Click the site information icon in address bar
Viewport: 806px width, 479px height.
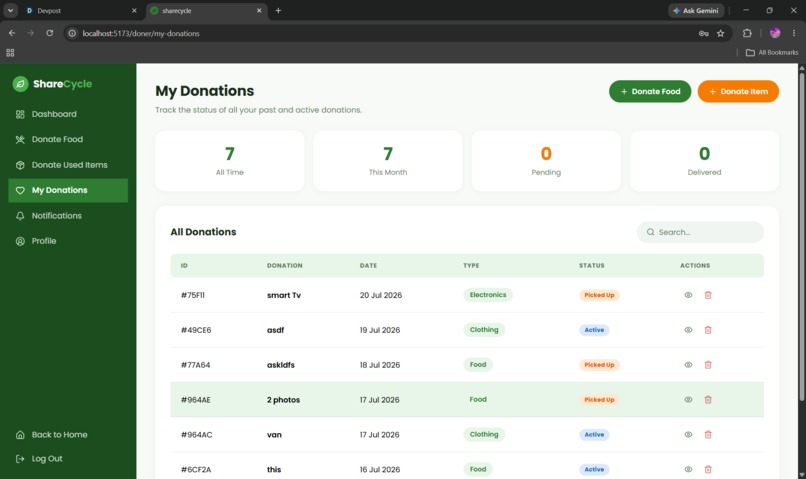pos(72,33)
